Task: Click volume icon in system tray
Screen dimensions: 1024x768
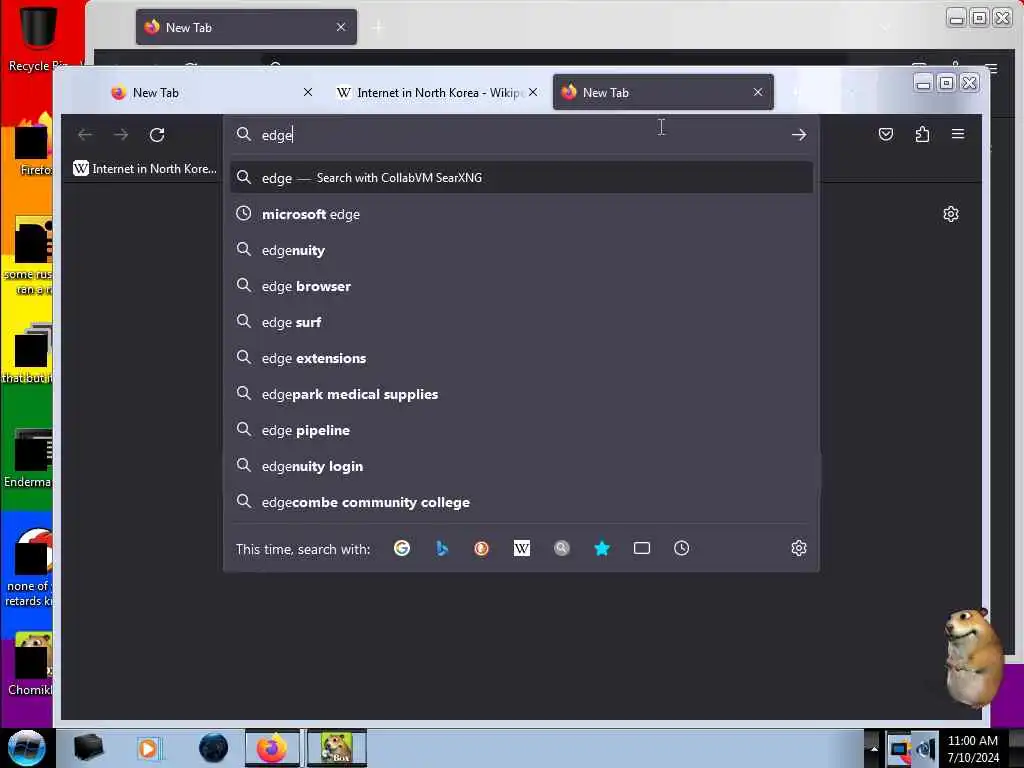Action: pyautogui.click(x=926, y=750)
